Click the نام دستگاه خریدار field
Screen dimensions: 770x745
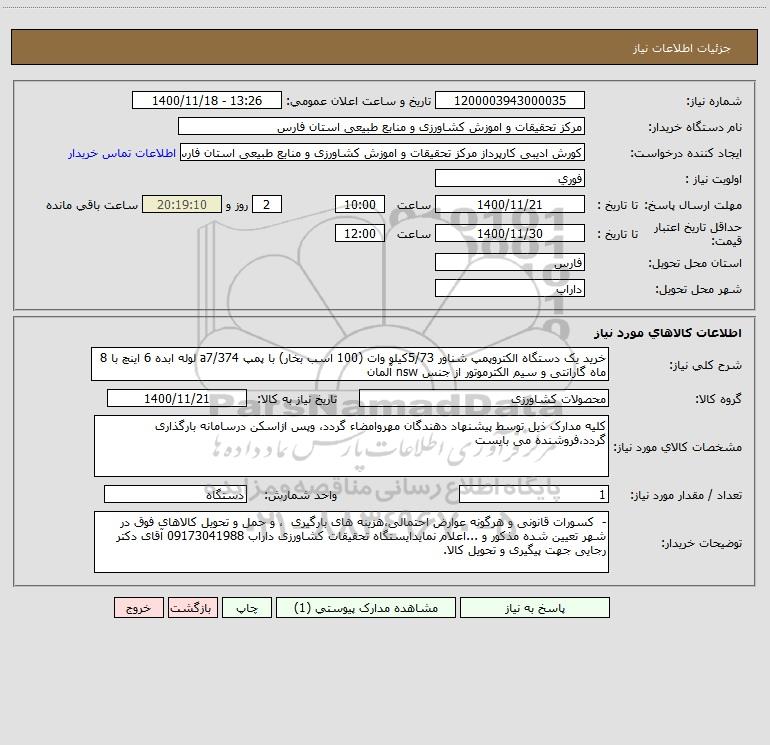tap(381, 127)
